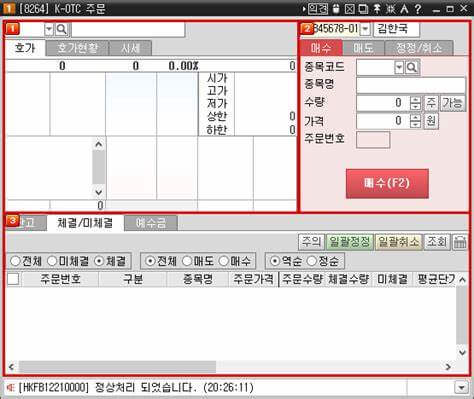Adjust 수량 quantity stepper arrows
The width and height of the screenshot is (474, 399).
415,103
